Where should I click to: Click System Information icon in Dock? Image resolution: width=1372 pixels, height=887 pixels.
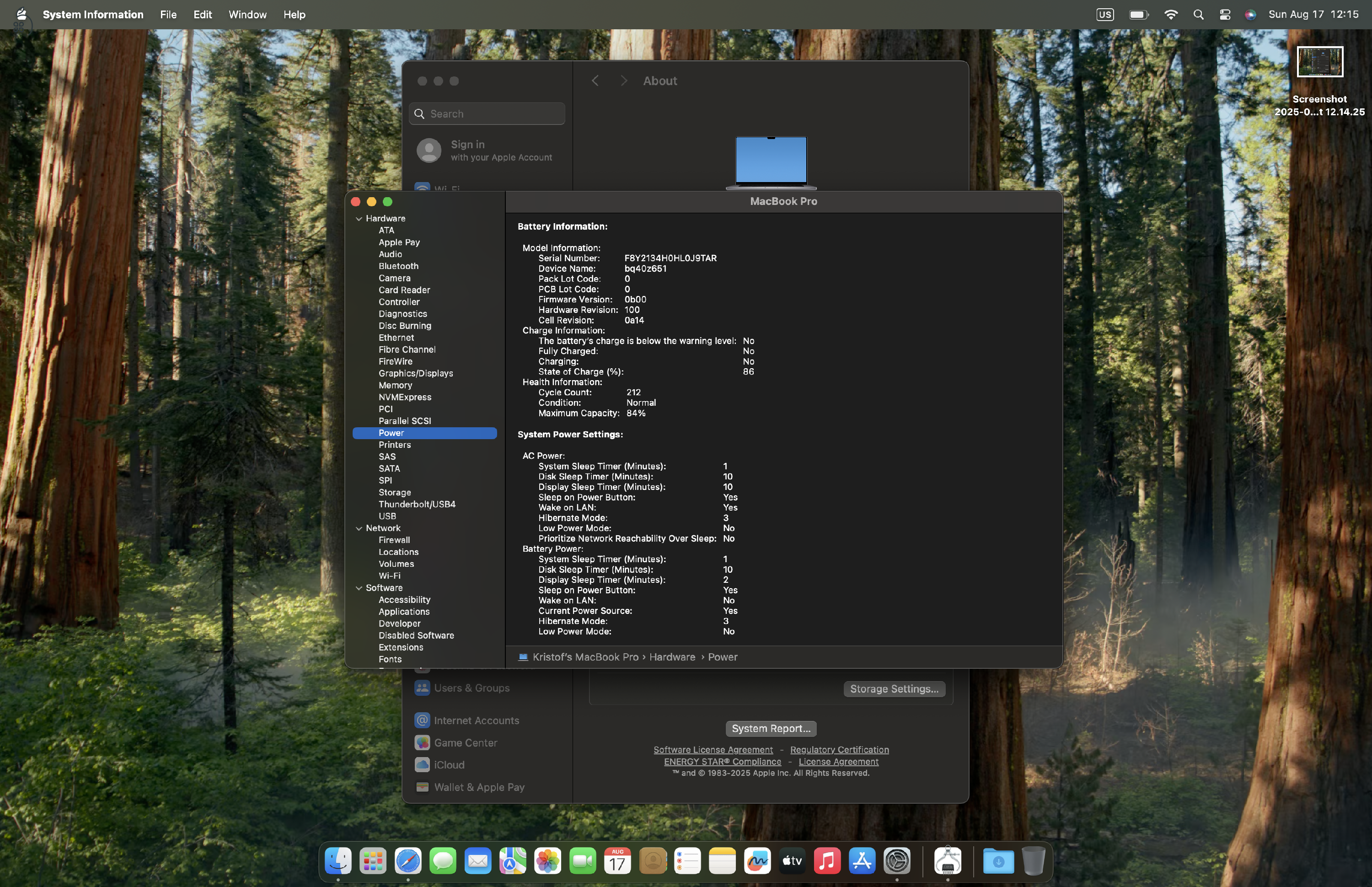948,861
